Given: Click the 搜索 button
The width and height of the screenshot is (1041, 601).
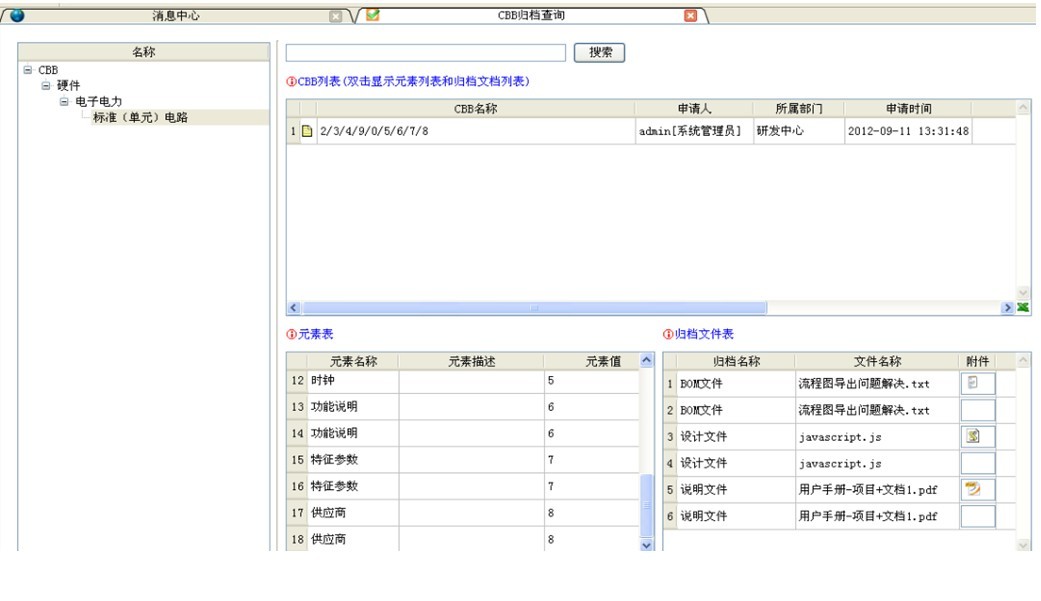Looking at the screenshot, I should pyautogui.click(x=600, y=53).
